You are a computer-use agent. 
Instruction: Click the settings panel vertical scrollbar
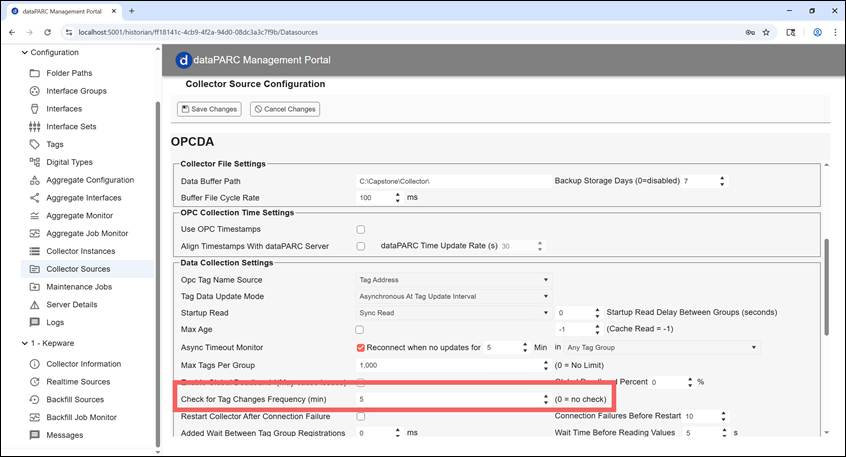[827, 287]
